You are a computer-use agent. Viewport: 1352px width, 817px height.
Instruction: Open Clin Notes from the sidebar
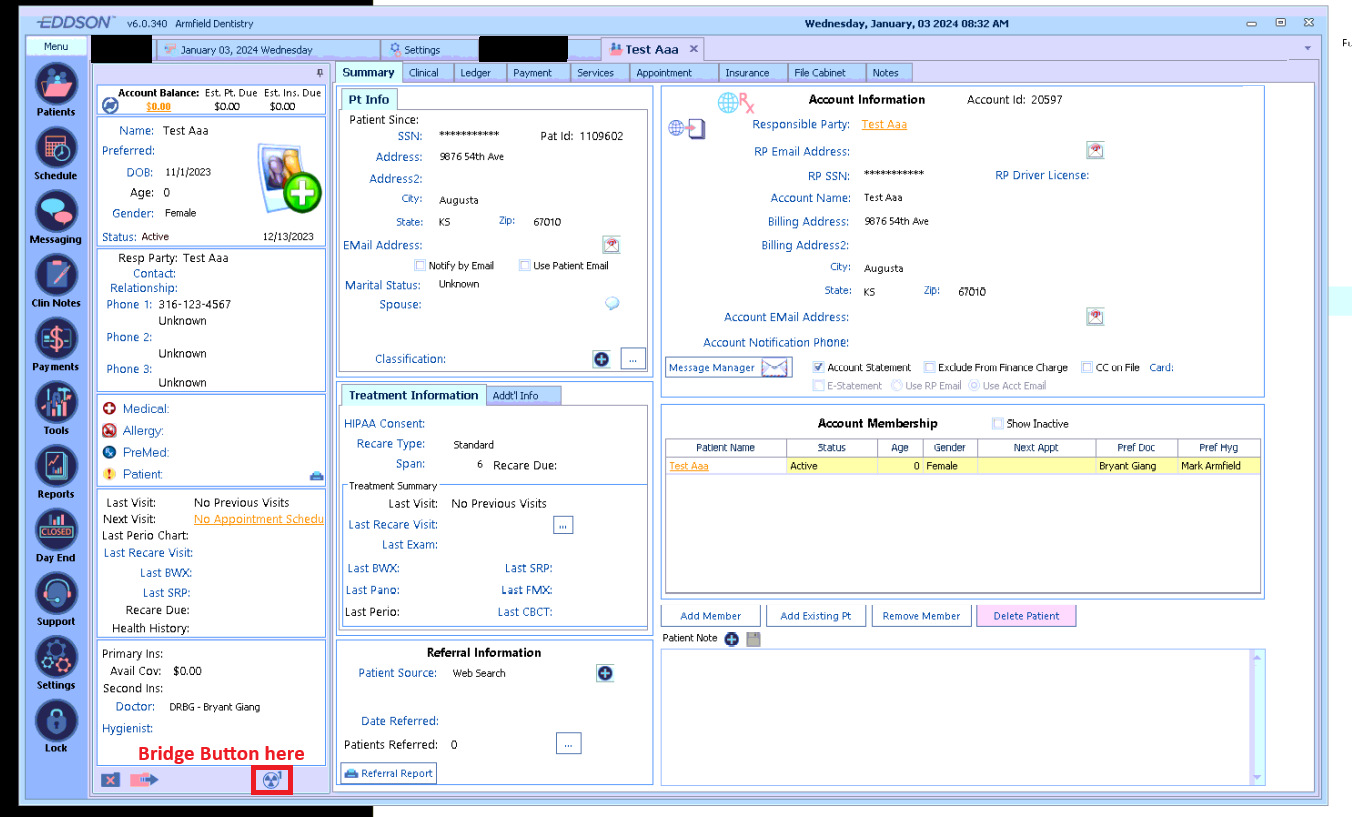point(56,275)
